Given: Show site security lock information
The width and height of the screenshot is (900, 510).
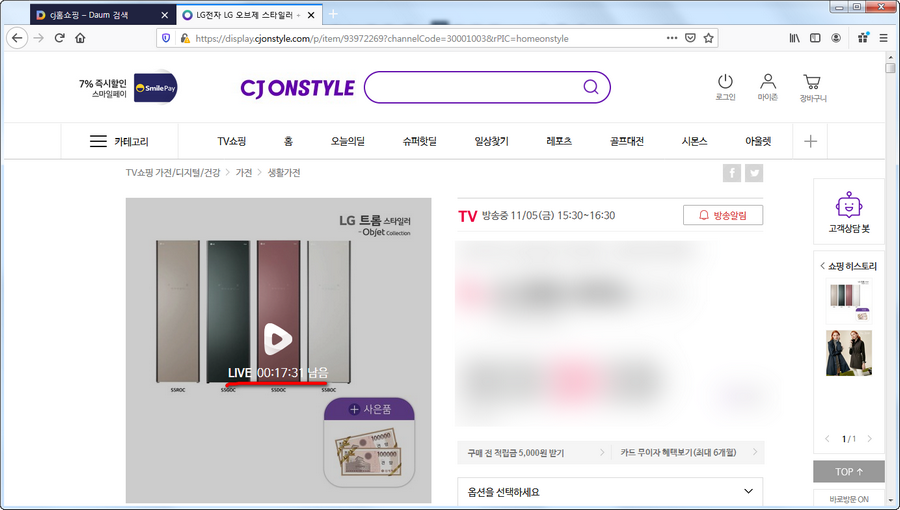Looking at the screenshot, I should [185, 38].
